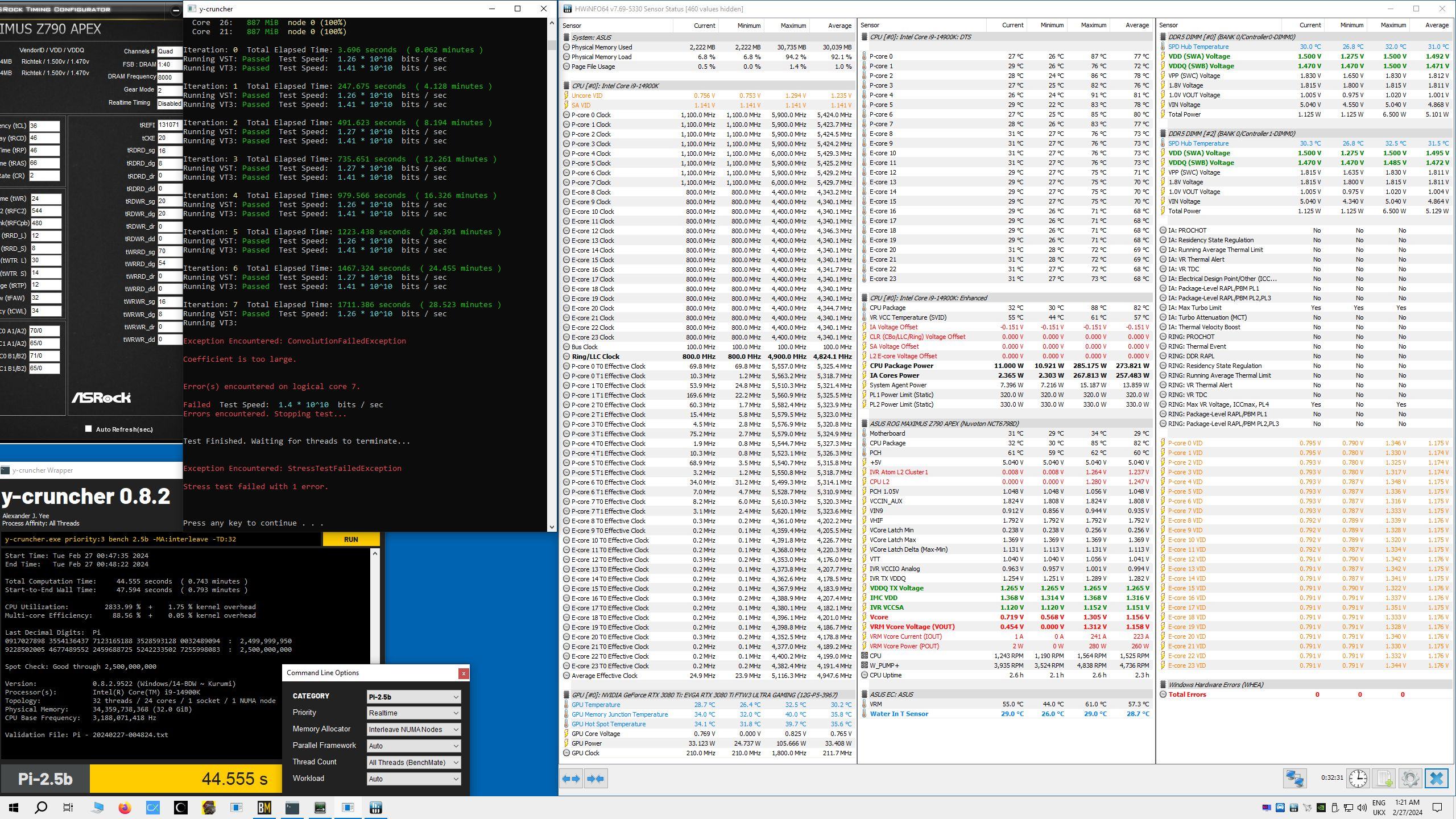The height and width of the screenshot is (819, 1456).
Task: Start logging with spreadsheet plus icon
Action: tap(1384, 778)
